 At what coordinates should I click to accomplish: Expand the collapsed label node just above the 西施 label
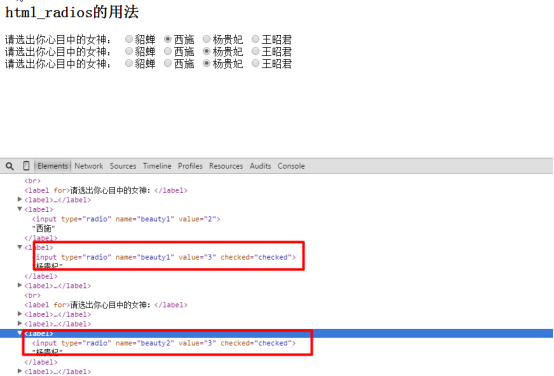[20, 200]
